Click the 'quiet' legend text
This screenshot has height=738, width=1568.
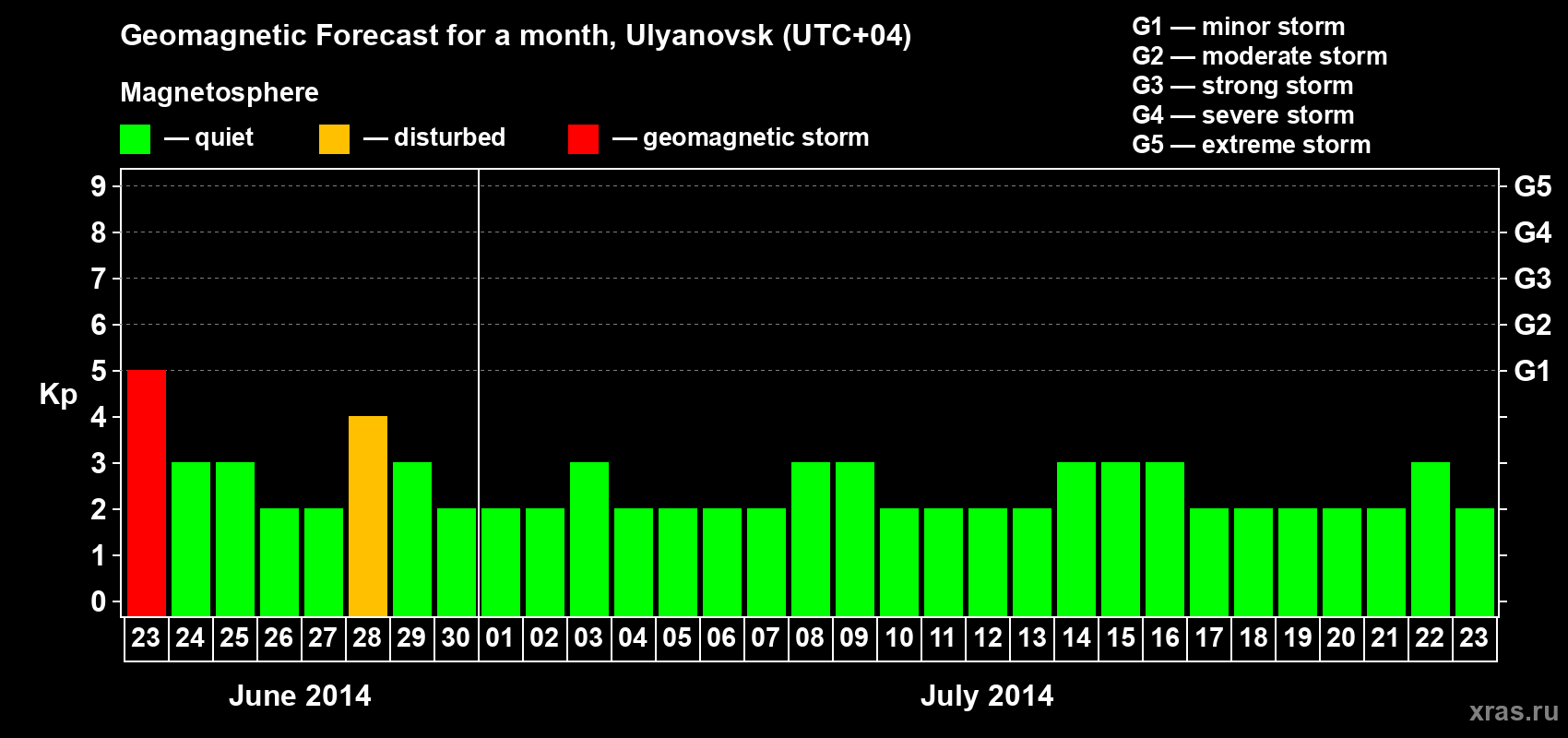224,138
